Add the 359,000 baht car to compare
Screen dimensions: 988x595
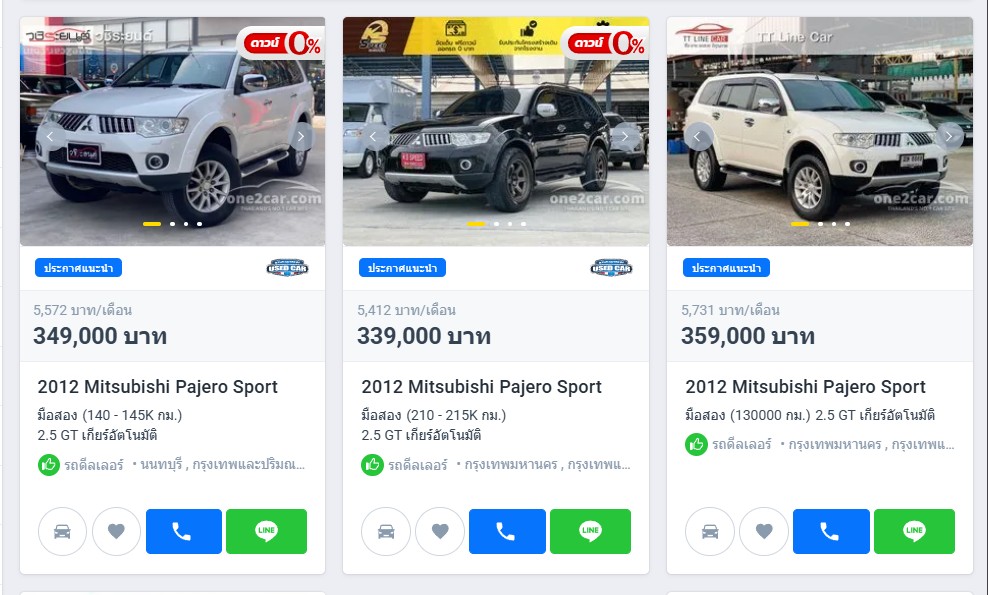tap(709, 531)
